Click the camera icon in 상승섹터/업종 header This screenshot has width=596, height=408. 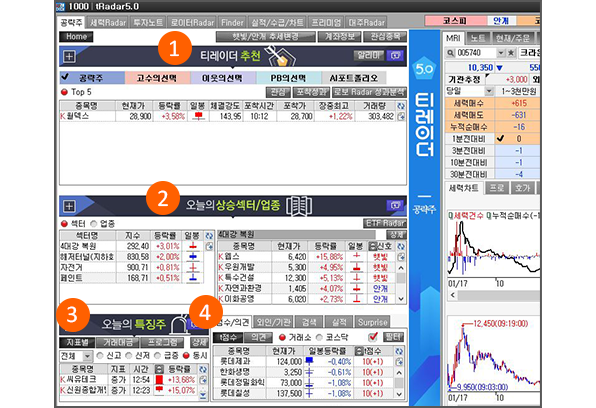pos(395,205)
